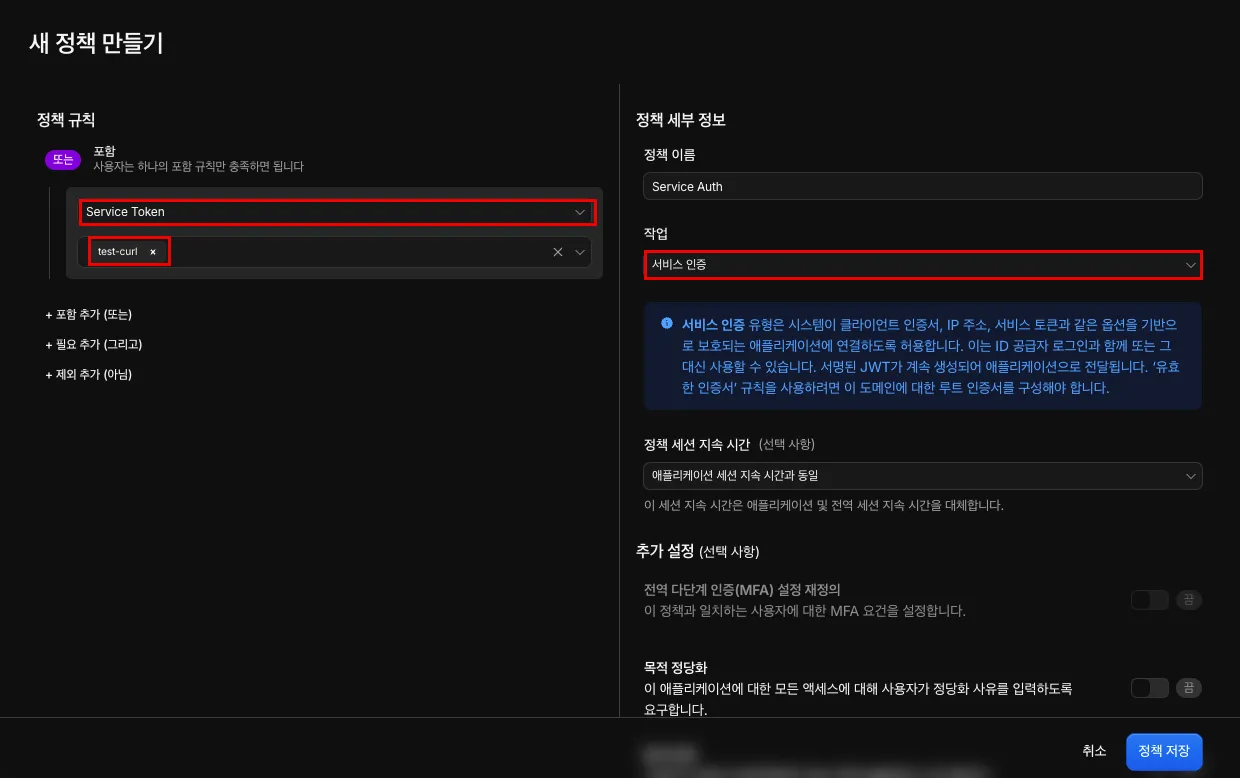Click the 추가 설정 (선택 사항) heading
Image resolution: width=1240 pixels, height=778 pixels.
click(697, 551)
